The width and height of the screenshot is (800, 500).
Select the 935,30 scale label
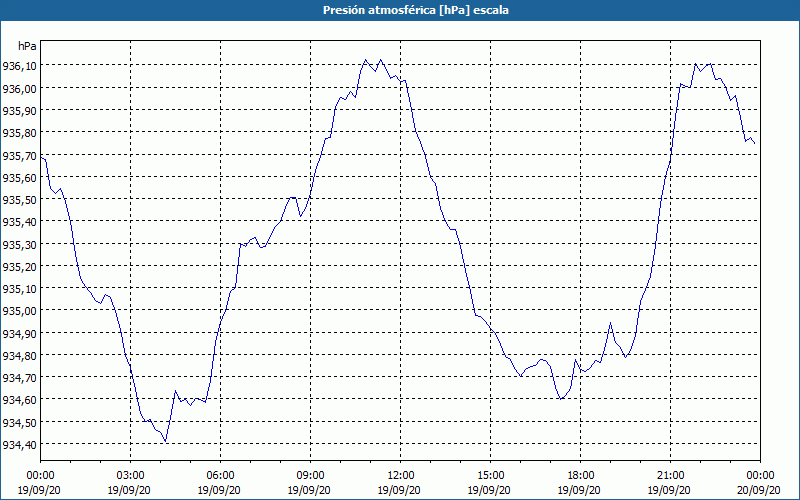pyautogui.click(x=19, y=244)
